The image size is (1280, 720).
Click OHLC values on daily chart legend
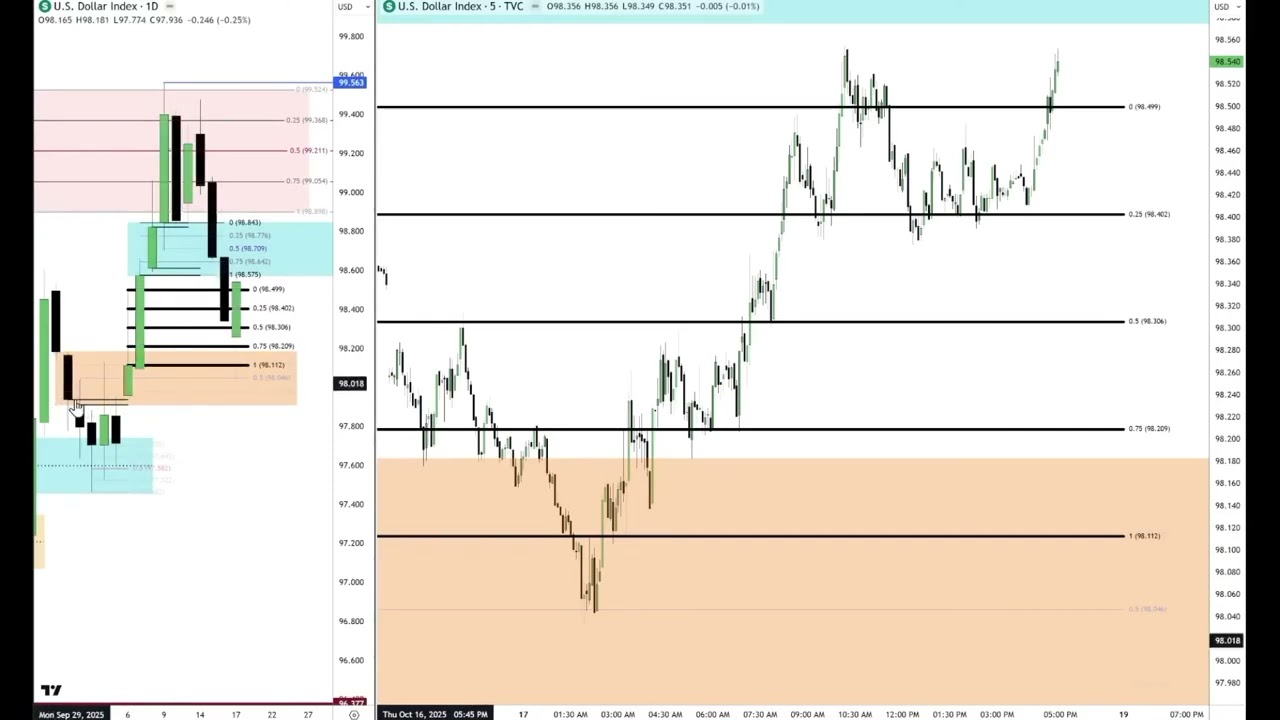coord(145,20)
